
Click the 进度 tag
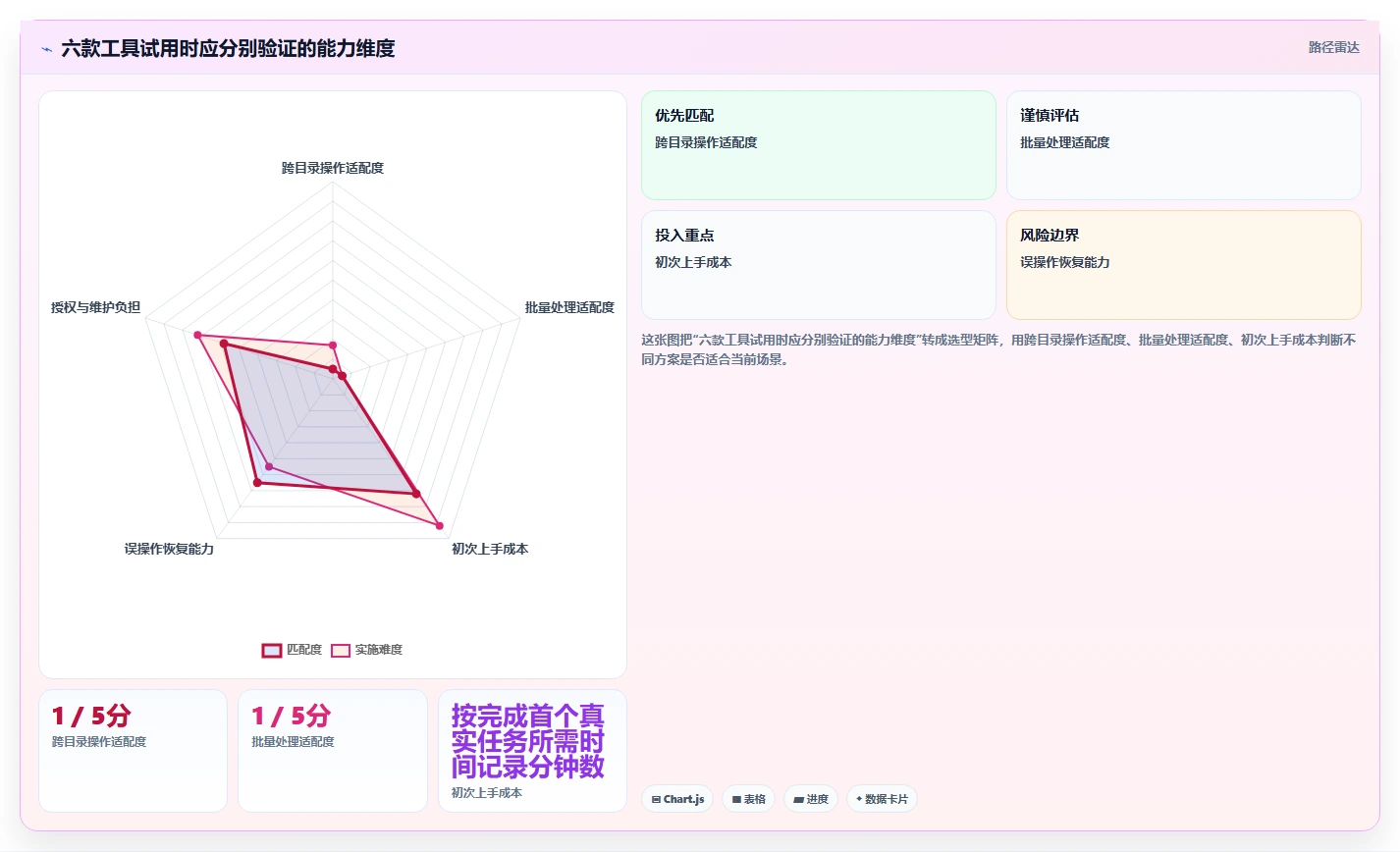811,799
